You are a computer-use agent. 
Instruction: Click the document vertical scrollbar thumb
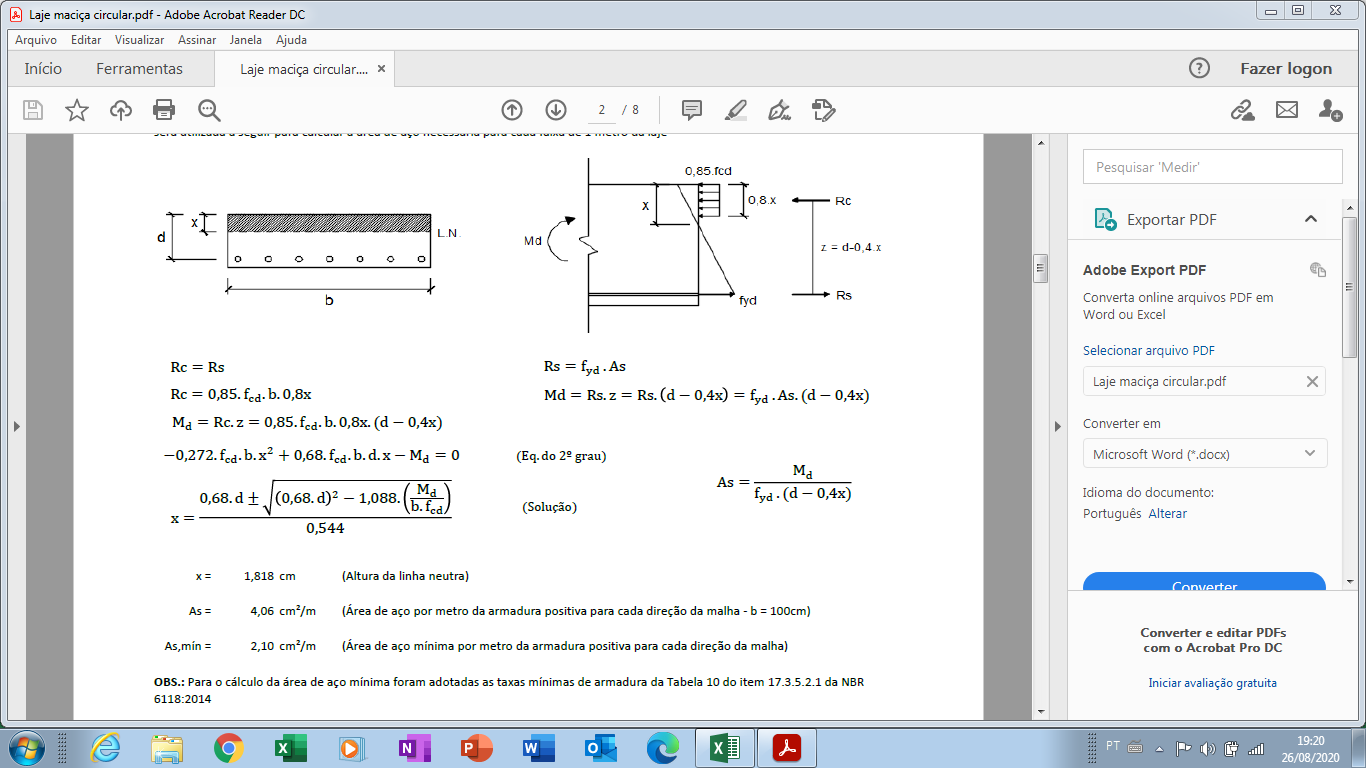1040,268
